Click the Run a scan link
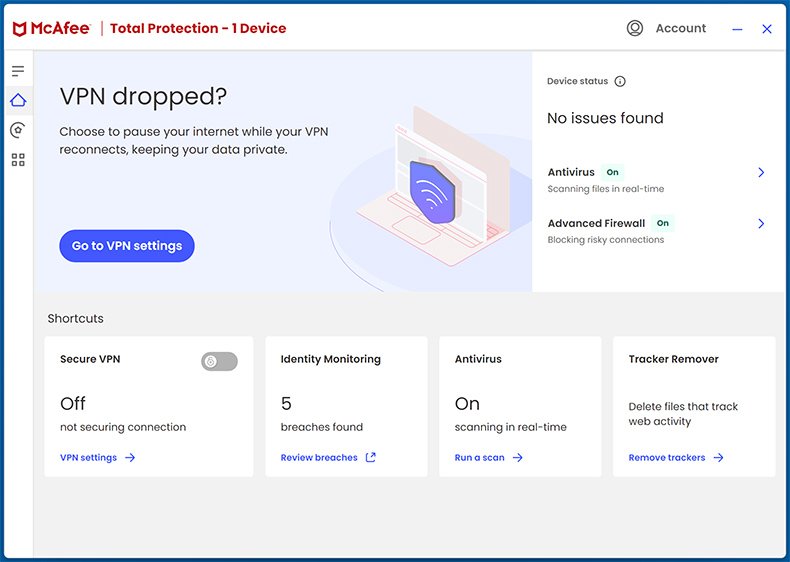The width and height of the screenshot is (790, 562). [x=479, y=458]
